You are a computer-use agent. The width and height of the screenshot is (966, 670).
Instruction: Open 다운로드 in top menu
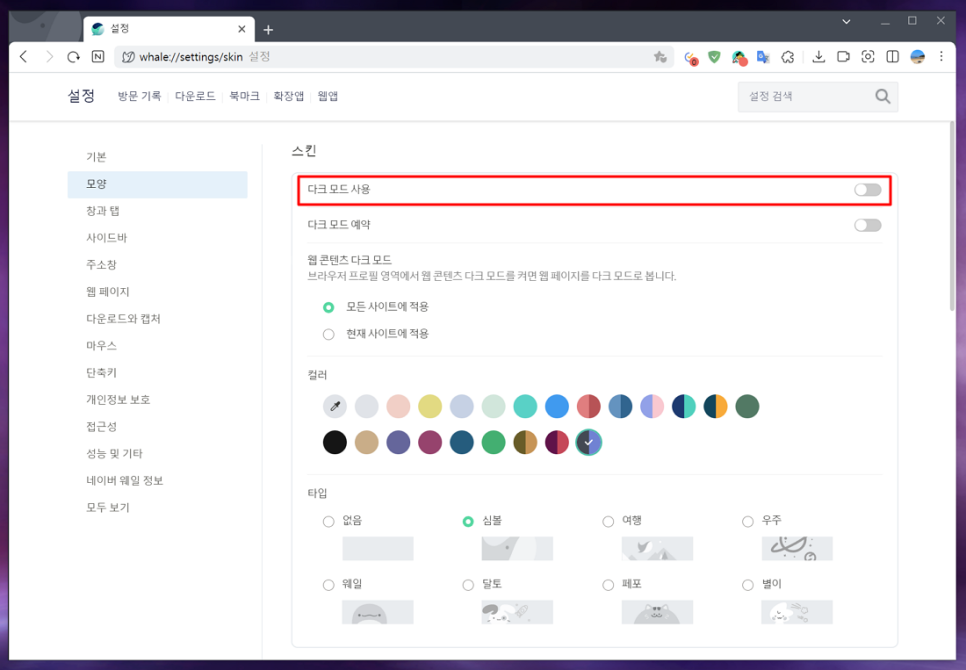pos(195,96)
